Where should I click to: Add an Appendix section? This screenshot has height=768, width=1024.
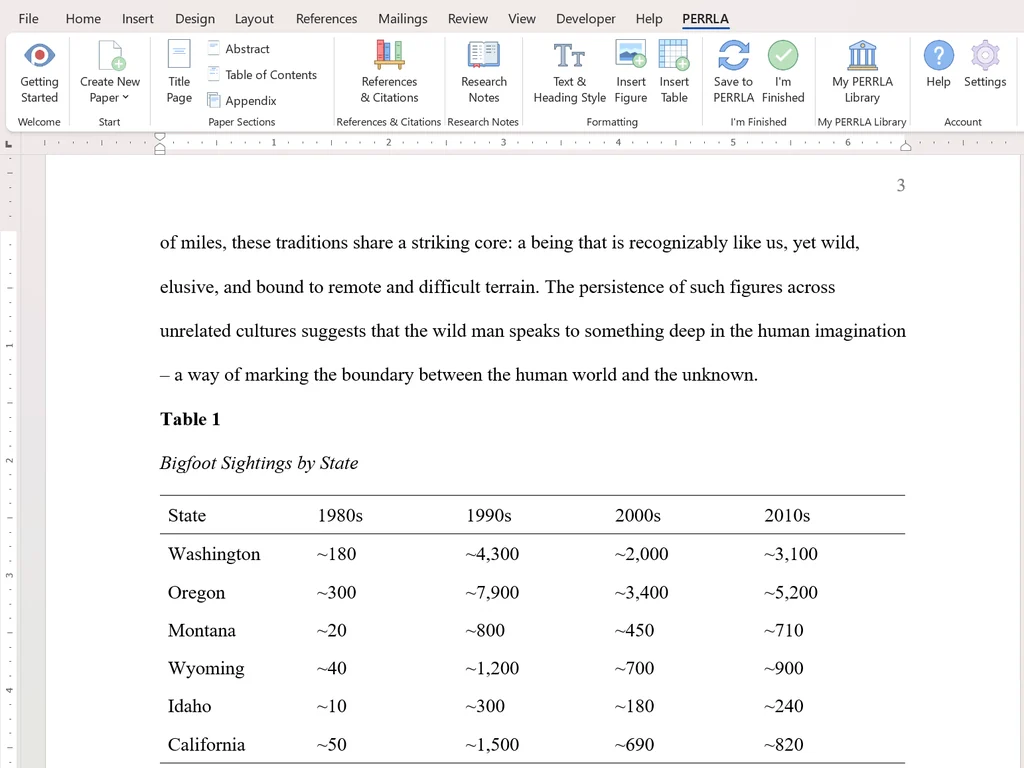pos(242,101)
